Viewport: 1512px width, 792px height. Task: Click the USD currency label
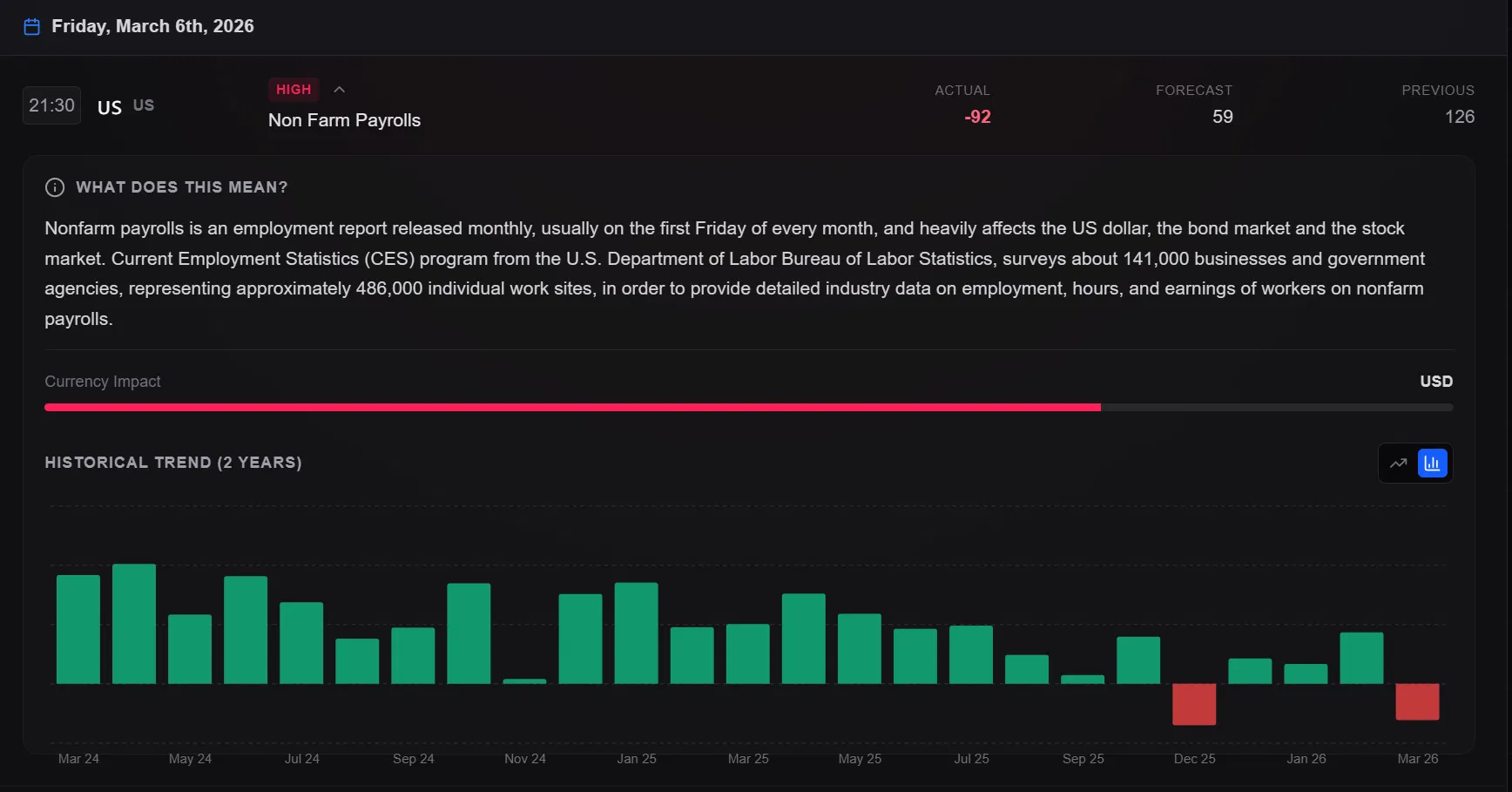[1436, 382]
